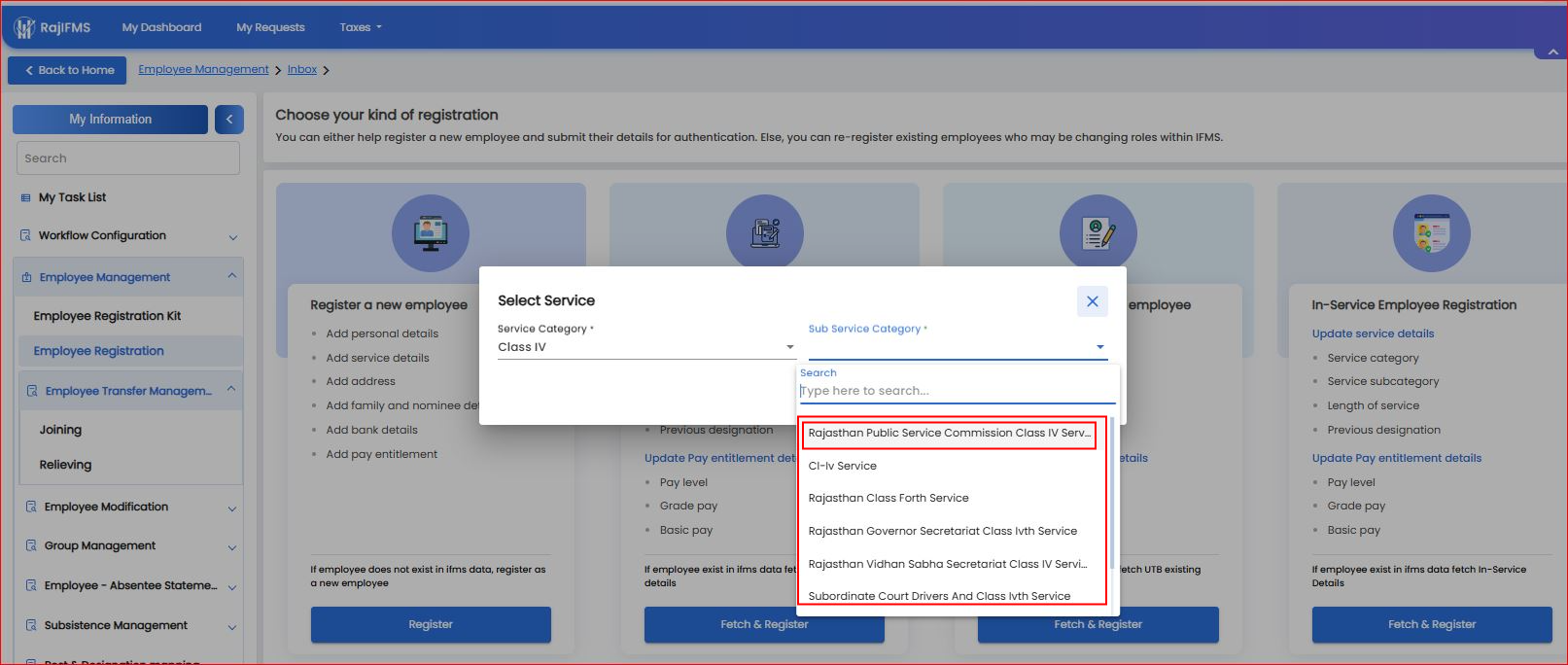Focus the sidebar Search field
1568x665 pixels.
coord(128,158)
